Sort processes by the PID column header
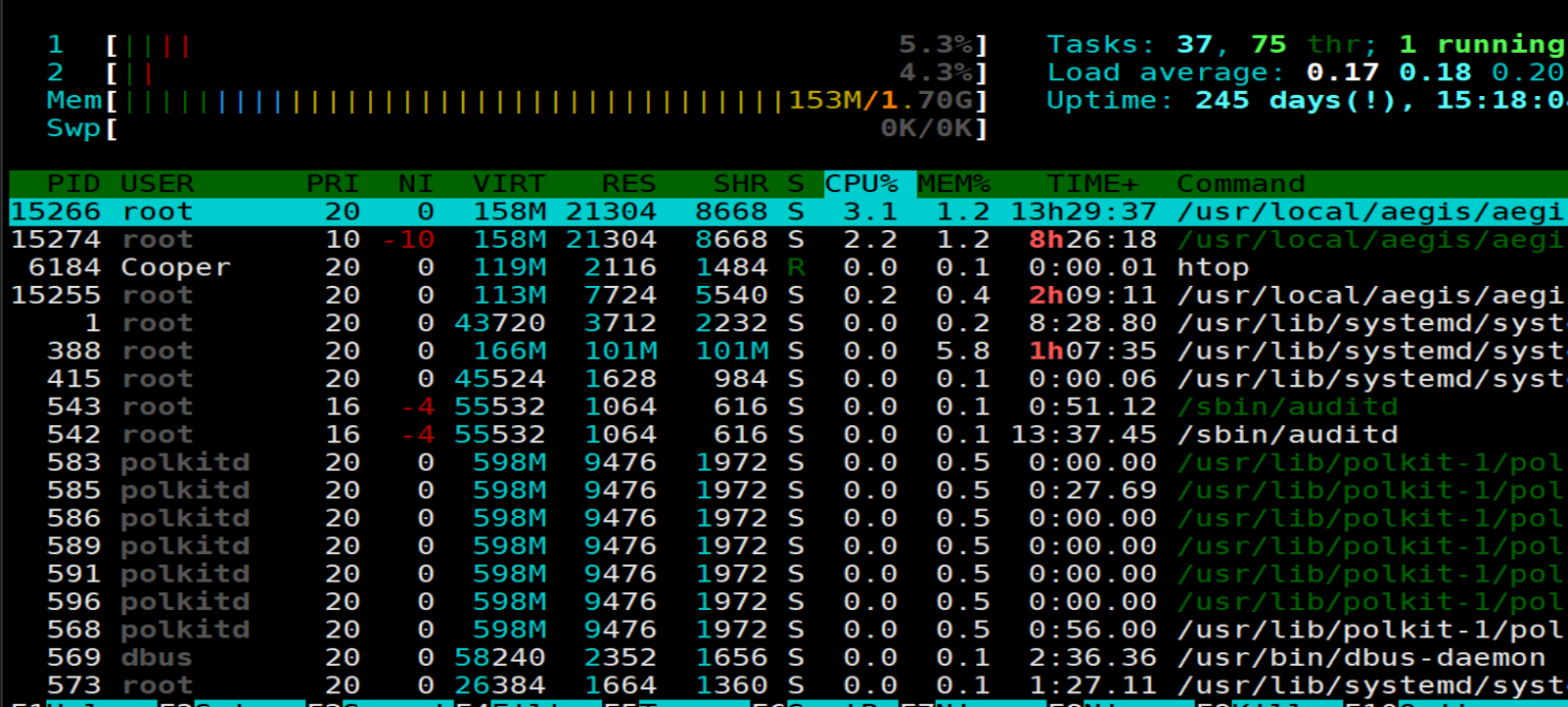This screenshot has height=707, width=1568. point(73,184)
